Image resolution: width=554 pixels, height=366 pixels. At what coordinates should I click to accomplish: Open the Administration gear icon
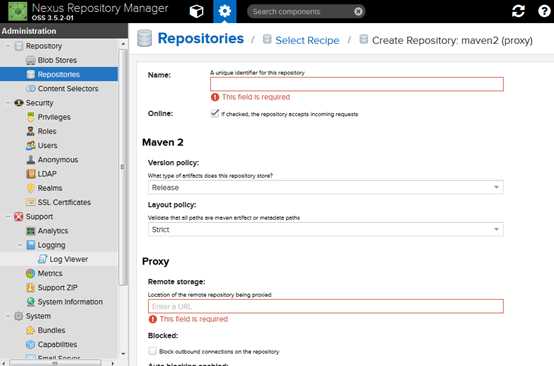tap(225, 11)
